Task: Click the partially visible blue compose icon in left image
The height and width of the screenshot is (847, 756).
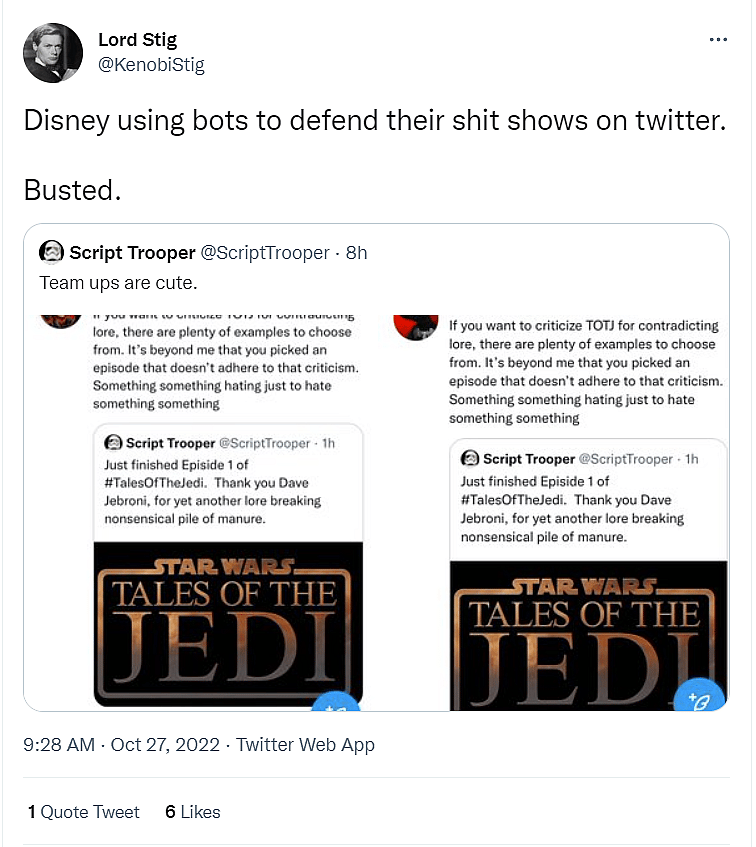Action: click(331, 705)
